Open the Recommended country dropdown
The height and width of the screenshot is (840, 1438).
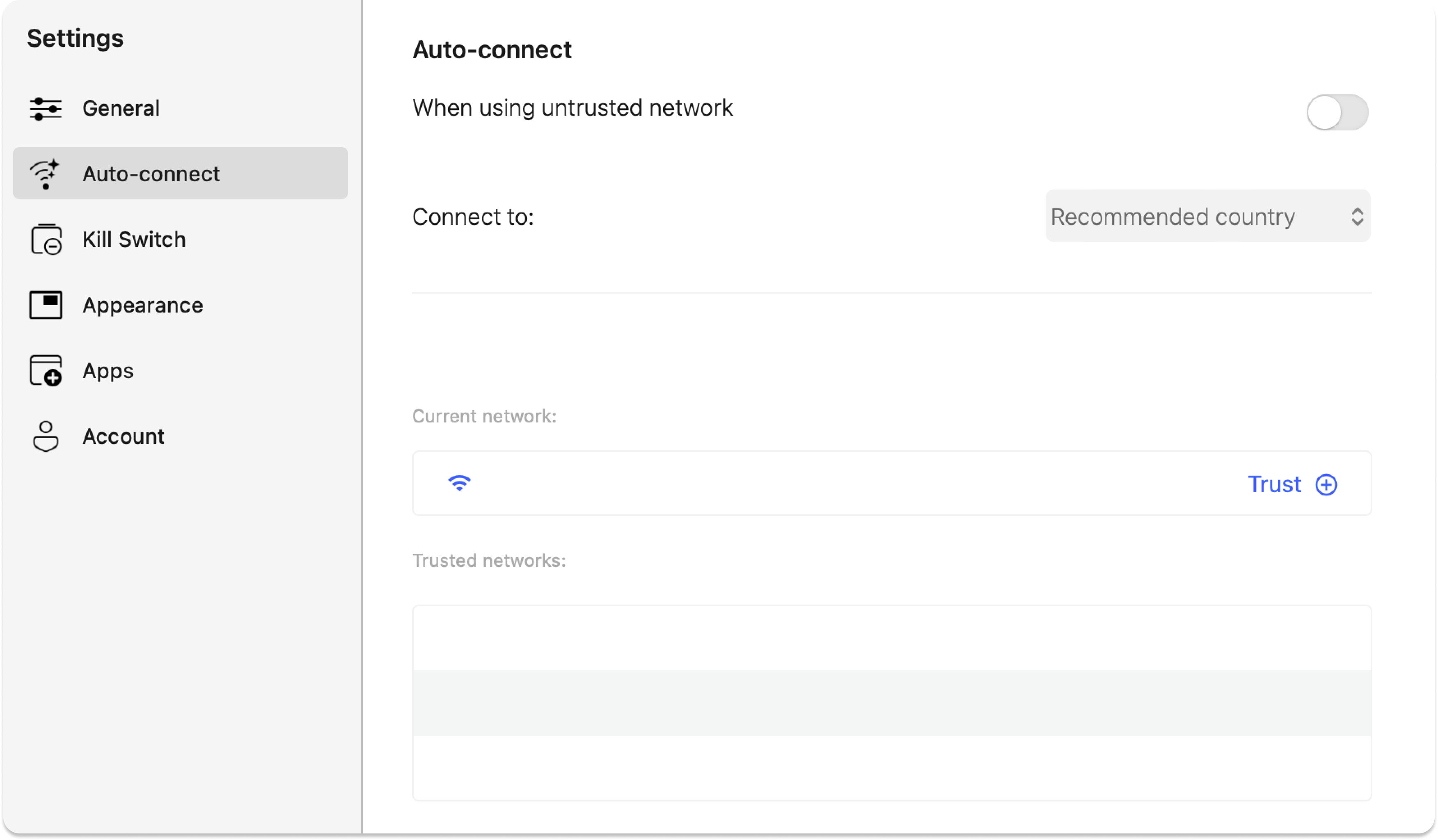point(1207,216)
